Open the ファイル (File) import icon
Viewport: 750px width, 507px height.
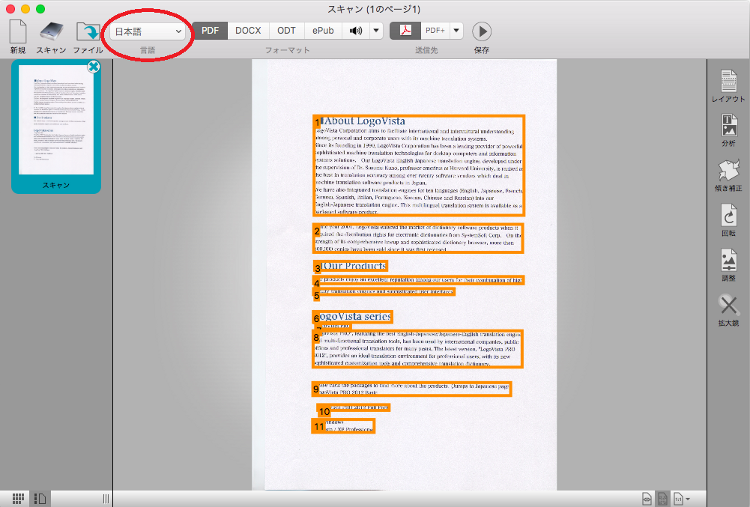pyautogui.click(x=88, y=31)
